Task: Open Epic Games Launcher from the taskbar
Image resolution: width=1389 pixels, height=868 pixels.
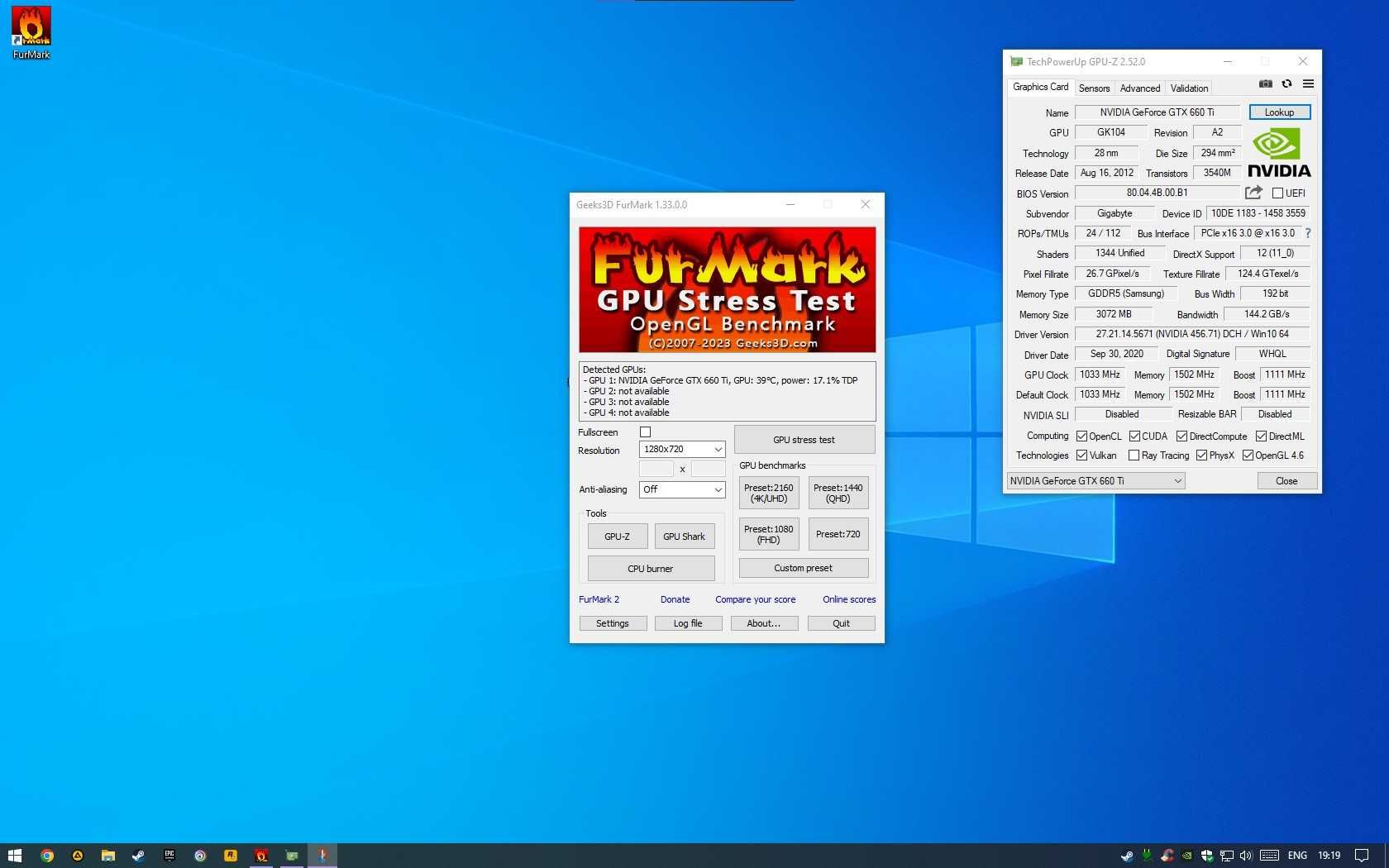Action: click(x=169, y=856)
